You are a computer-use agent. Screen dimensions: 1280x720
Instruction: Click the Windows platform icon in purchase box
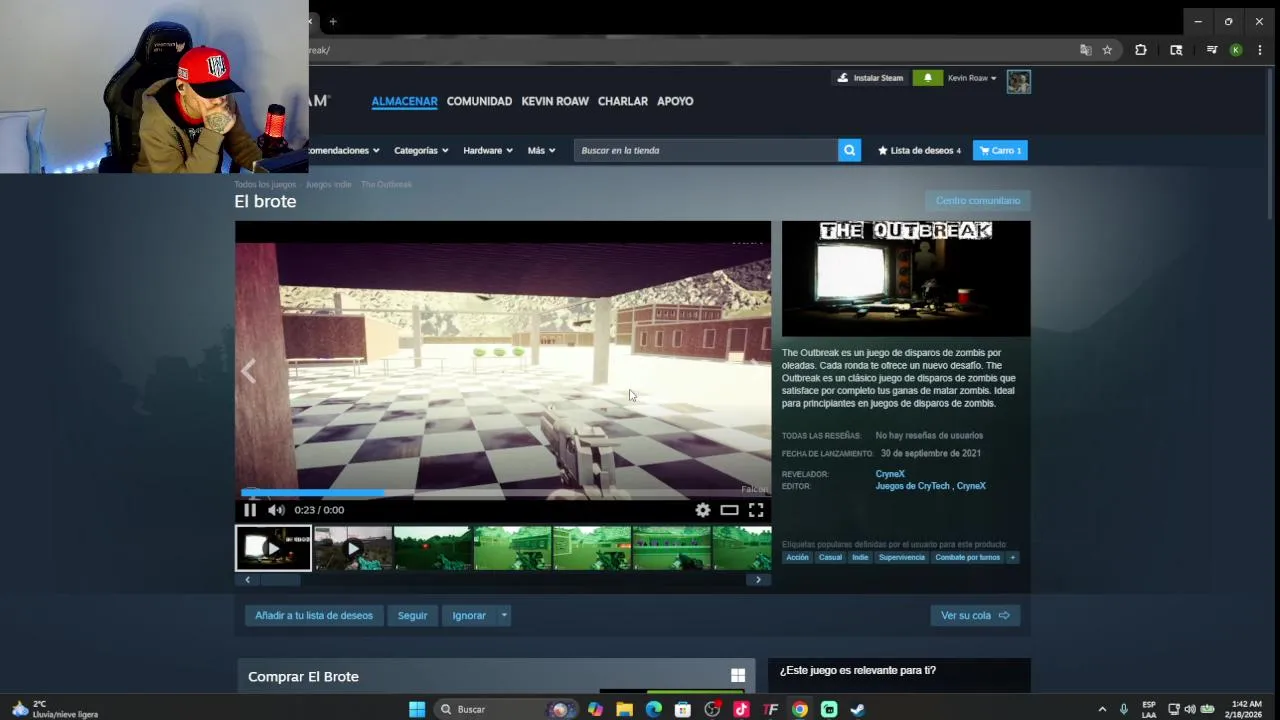click(x=738, y=676)
